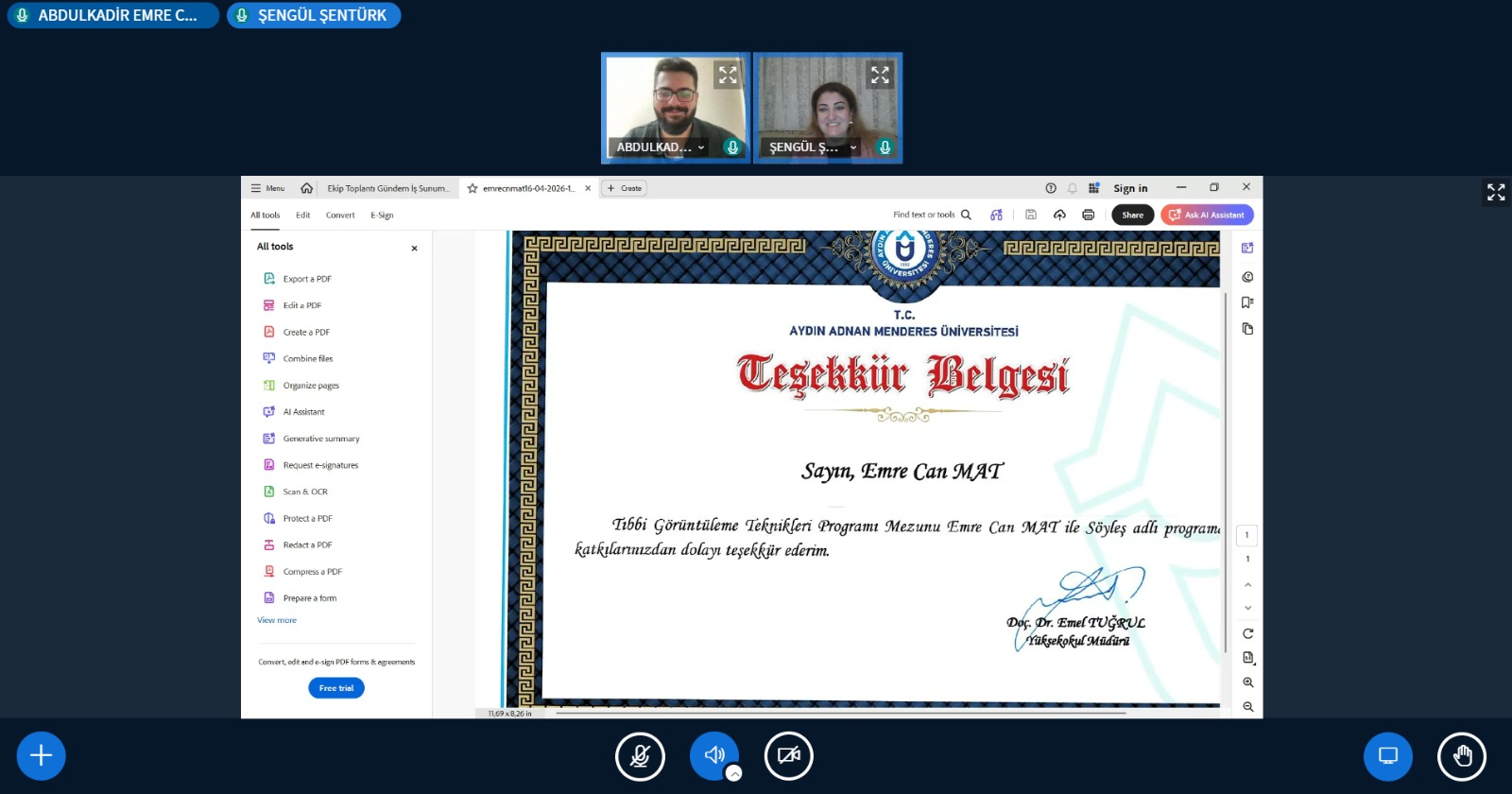
Task: Expand shared presentation to fullscreen
Action: tap(1496, 193)
